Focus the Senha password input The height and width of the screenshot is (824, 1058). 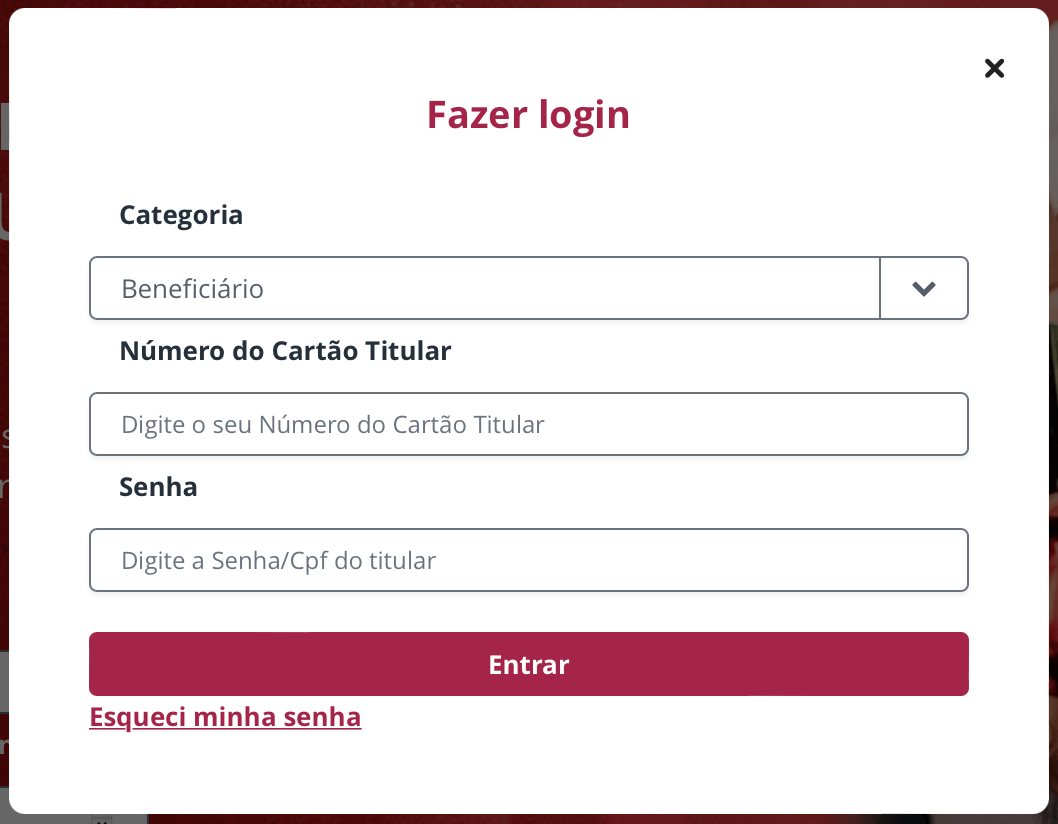click(x=528, y=560)
